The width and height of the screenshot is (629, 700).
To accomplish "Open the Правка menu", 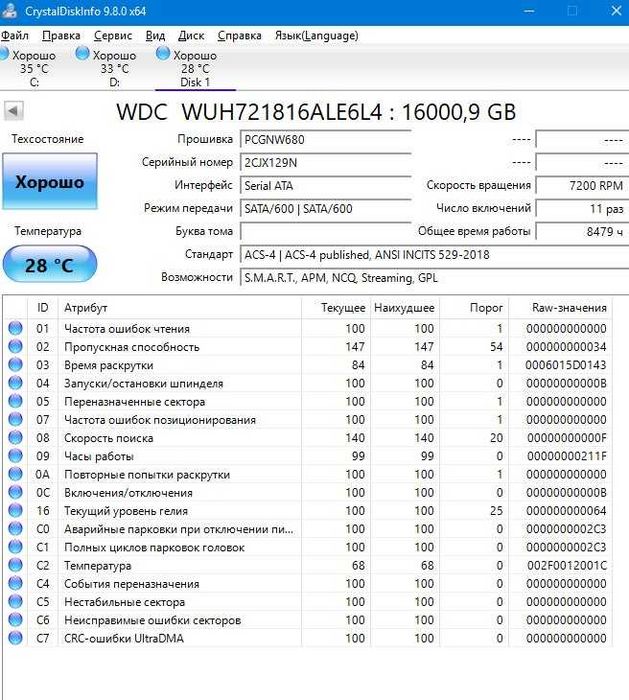I will 61,36.
